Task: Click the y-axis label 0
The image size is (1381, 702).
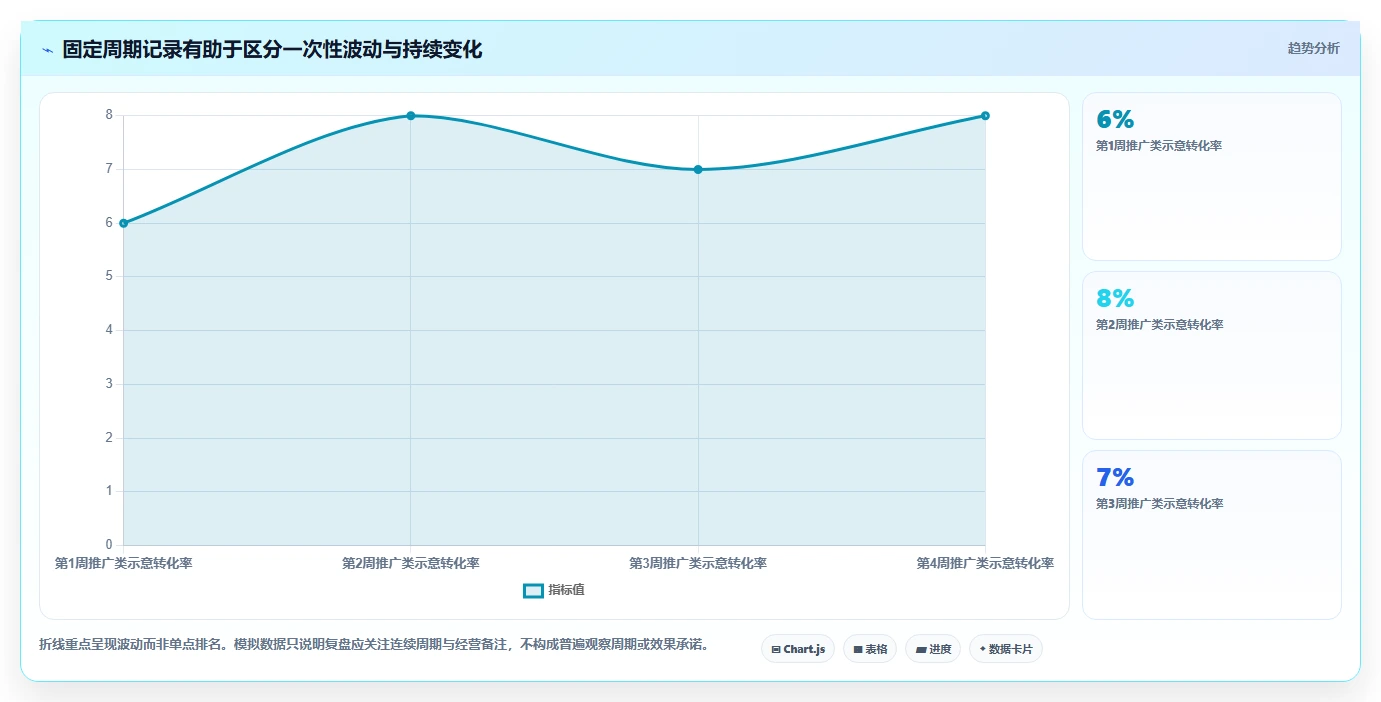Action: [109, 545]
